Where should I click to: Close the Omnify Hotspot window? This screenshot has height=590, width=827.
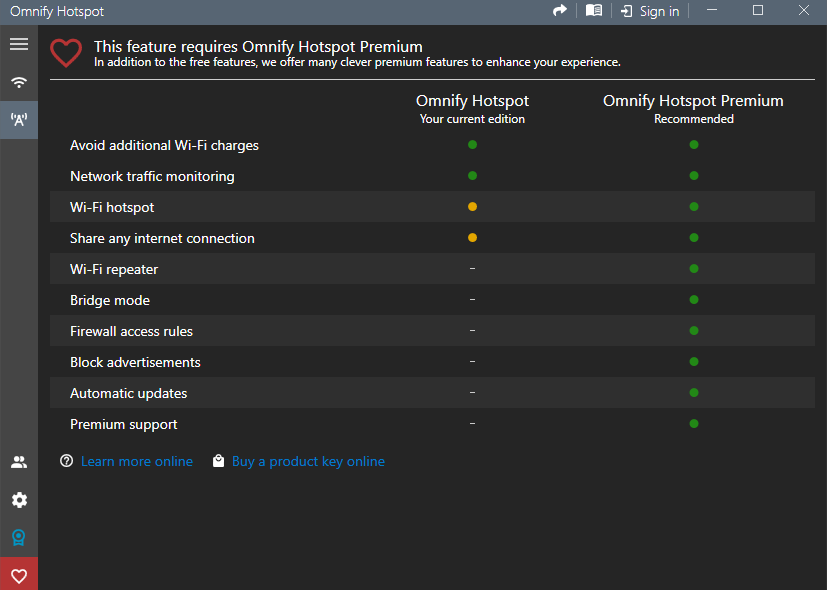click(x=804, y=11)
